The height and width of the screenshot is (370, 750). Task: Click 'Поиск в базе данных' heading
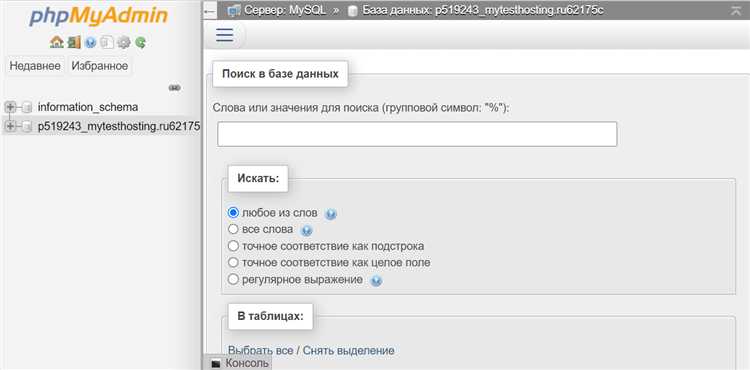click(x=280, y=74)
